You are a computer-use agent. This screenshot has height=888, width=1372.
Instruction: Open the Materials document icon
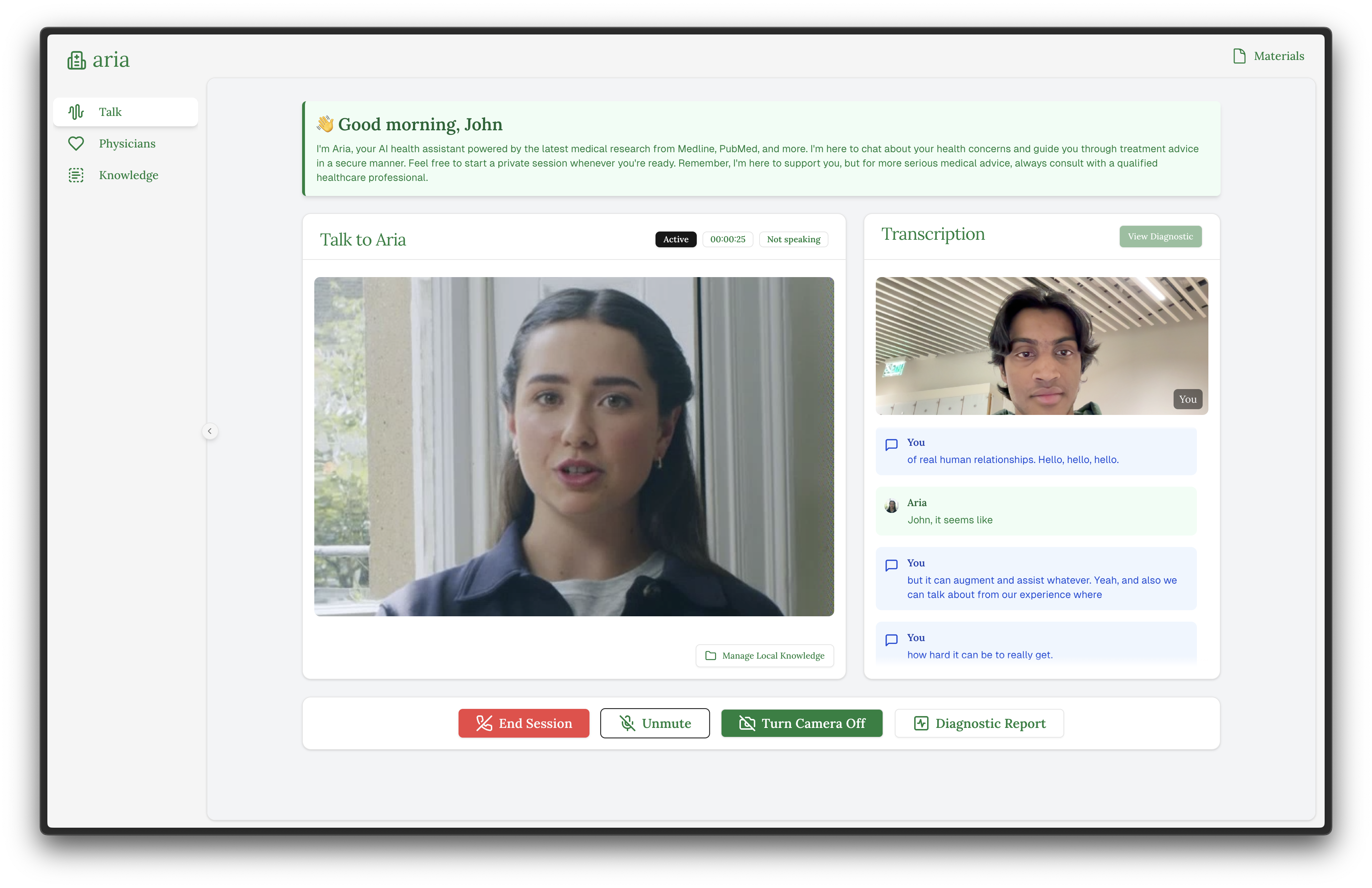1239,56
